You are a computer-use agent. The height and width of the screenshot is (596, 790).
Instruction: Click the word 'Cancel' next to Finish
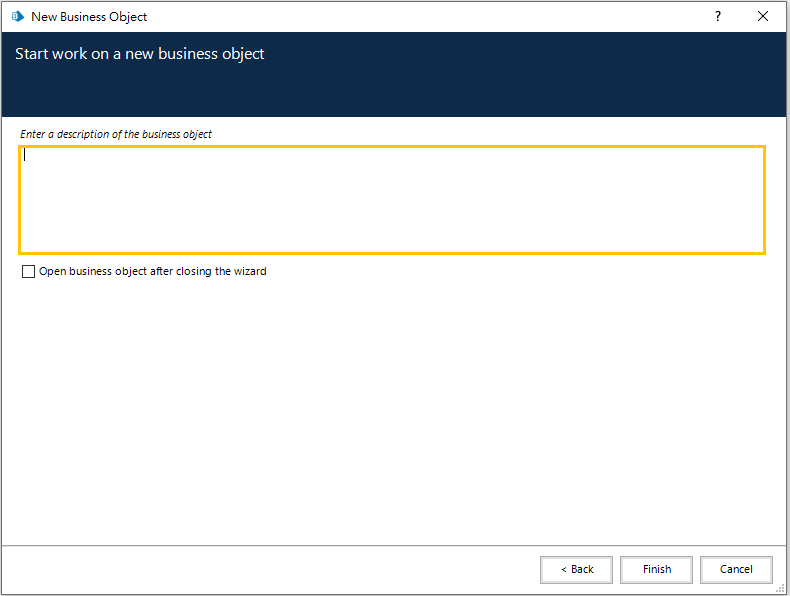[736, 569]
